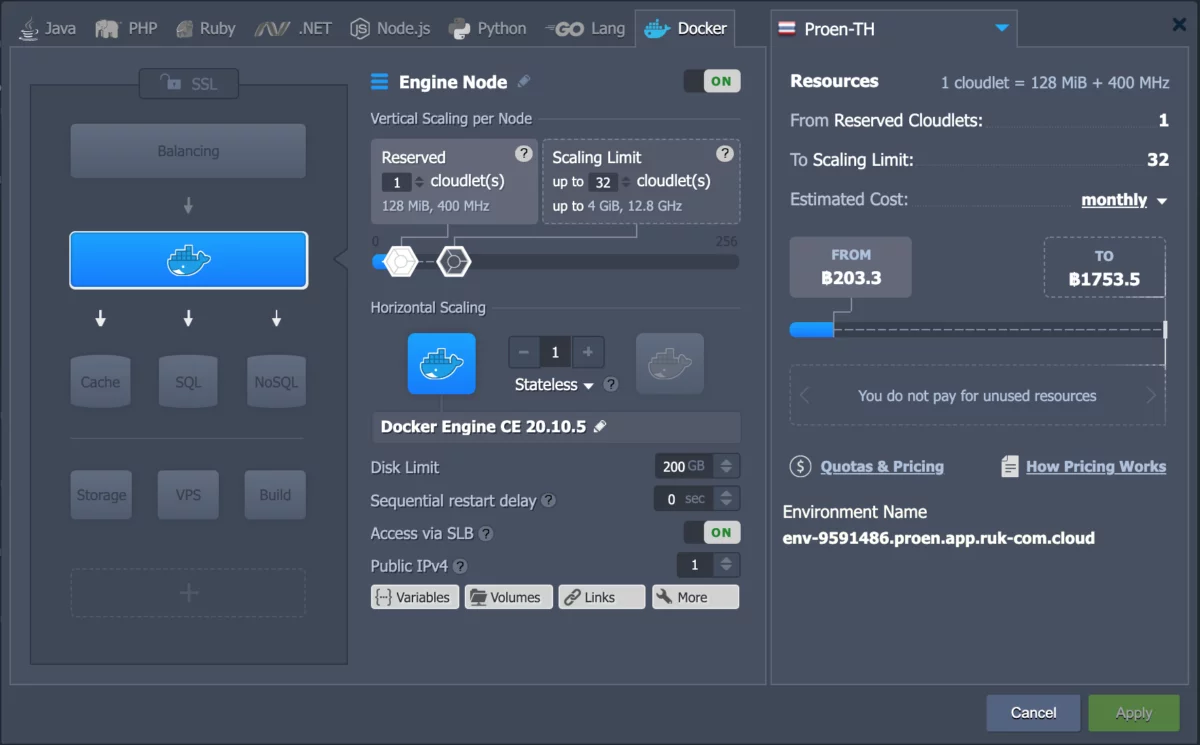Screen dimensions: 1200x745
Task: Show previous pricing hint arrow
Action: 804,396
